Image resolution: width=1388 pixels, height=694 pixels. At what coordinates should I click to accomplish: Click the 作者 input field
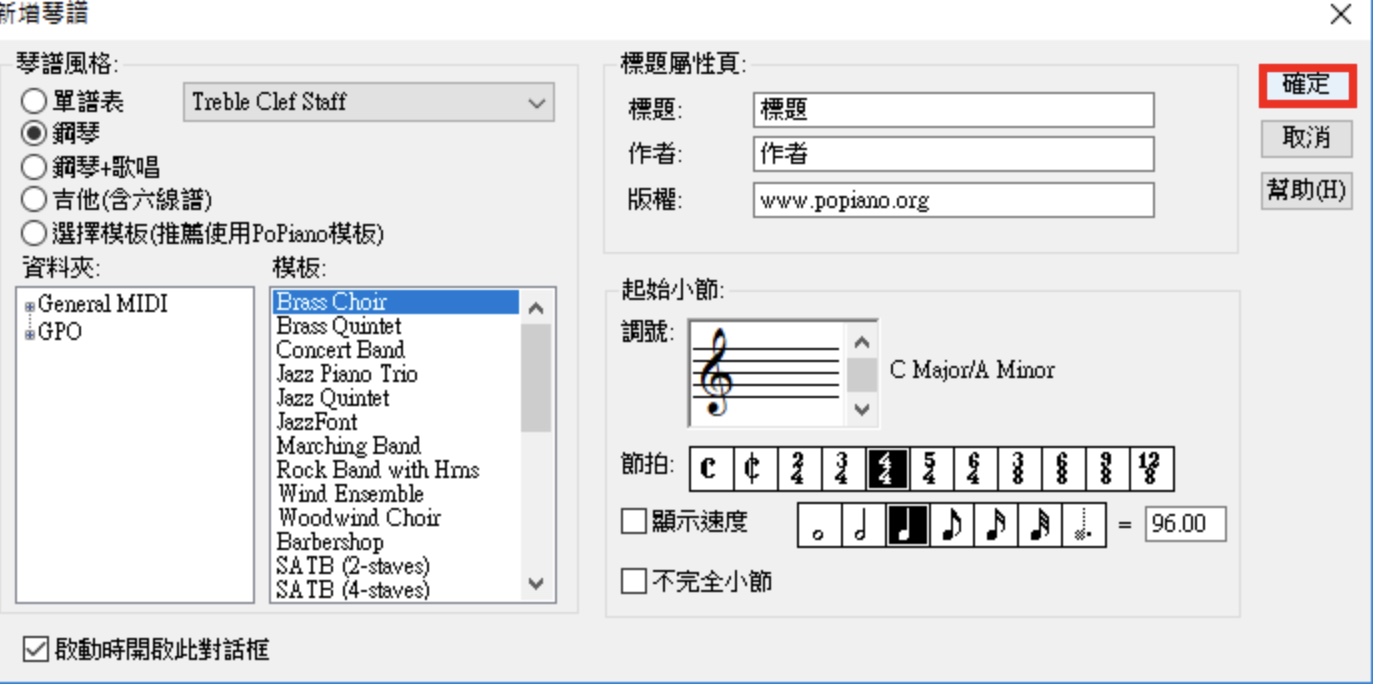954,154
